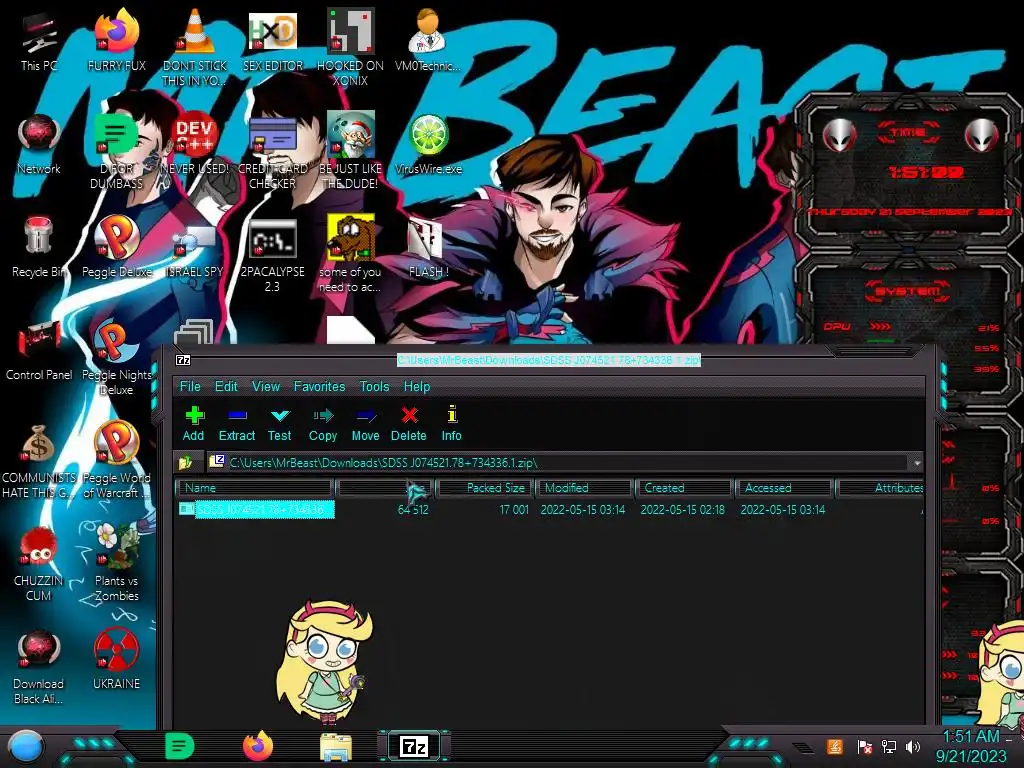Sort by Created column header
Screen dimensions: 1024x768
coord(683,488)
